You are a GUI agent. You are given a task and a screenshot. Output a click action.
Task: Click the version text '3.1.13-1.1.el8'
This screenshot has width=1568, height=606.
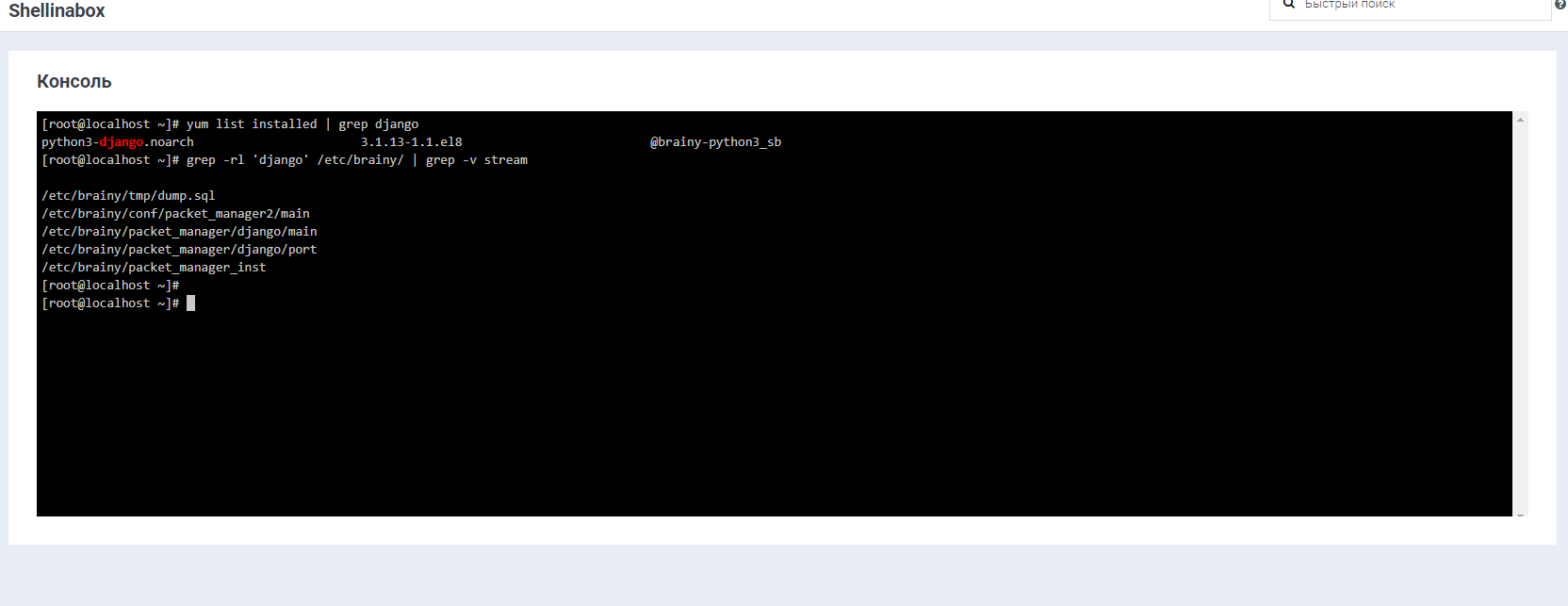click(411, 142)
